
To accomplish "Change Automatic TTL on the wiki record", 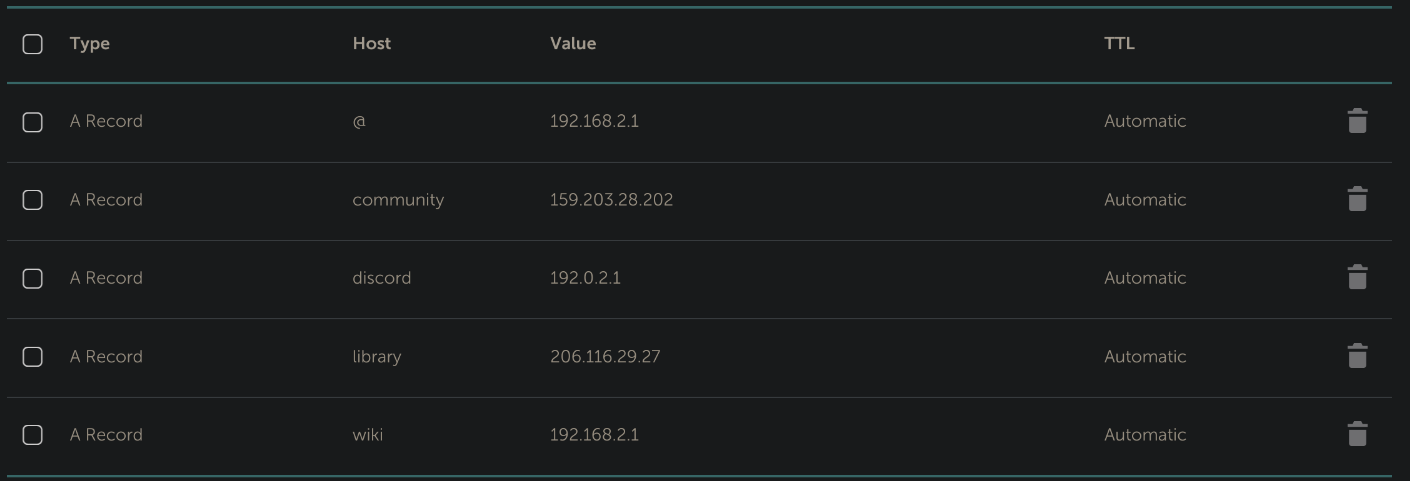I will 1145,435.
